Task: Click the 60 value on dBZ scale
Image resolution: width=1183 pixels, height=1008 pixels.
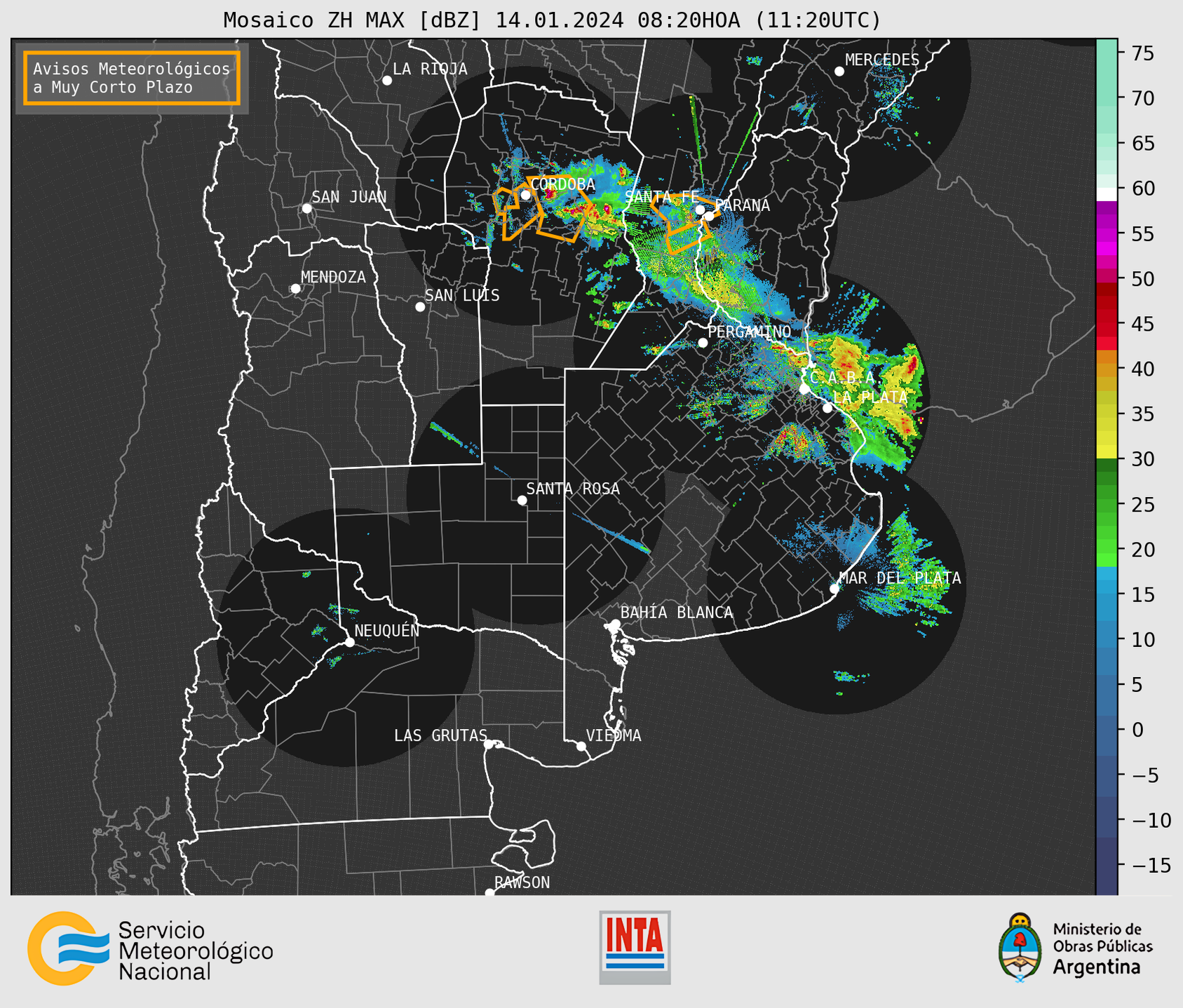Action: click(x=1142, y=189)
